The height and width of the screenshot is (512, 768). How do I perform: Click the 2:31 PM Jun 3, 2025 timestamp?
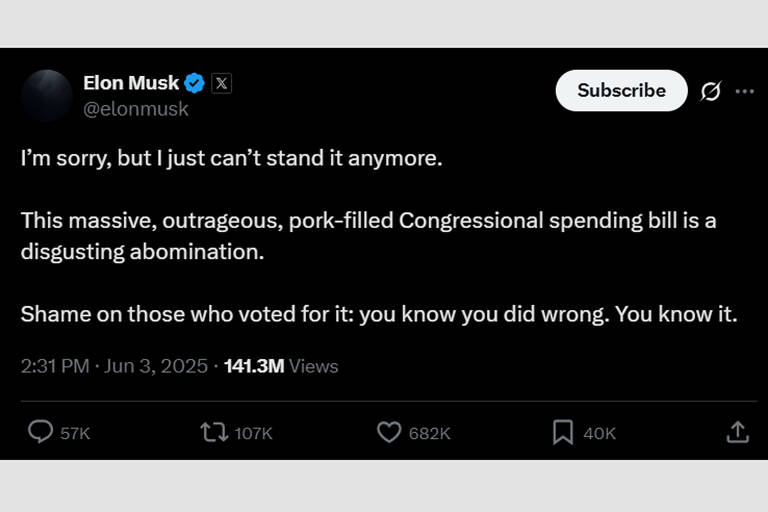point(114,366)
